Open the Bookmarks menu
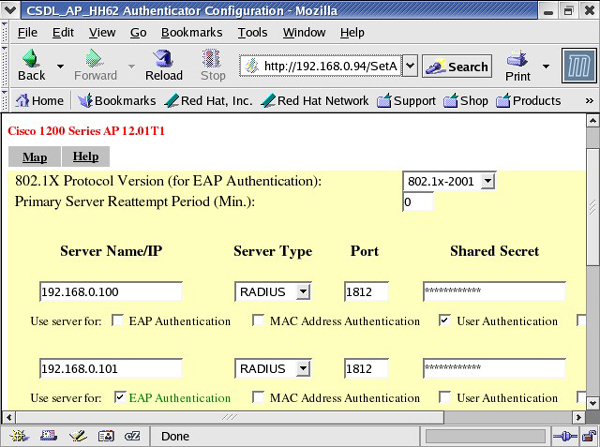This screenshot has width=600, height=447. [x=191, y=32]
